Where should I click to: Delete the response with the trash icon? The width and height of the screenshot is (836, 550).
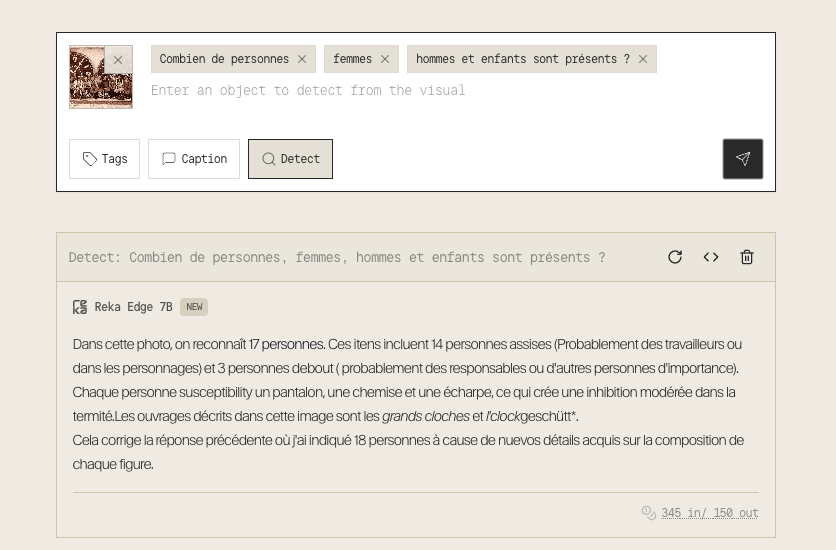point(747,257)
